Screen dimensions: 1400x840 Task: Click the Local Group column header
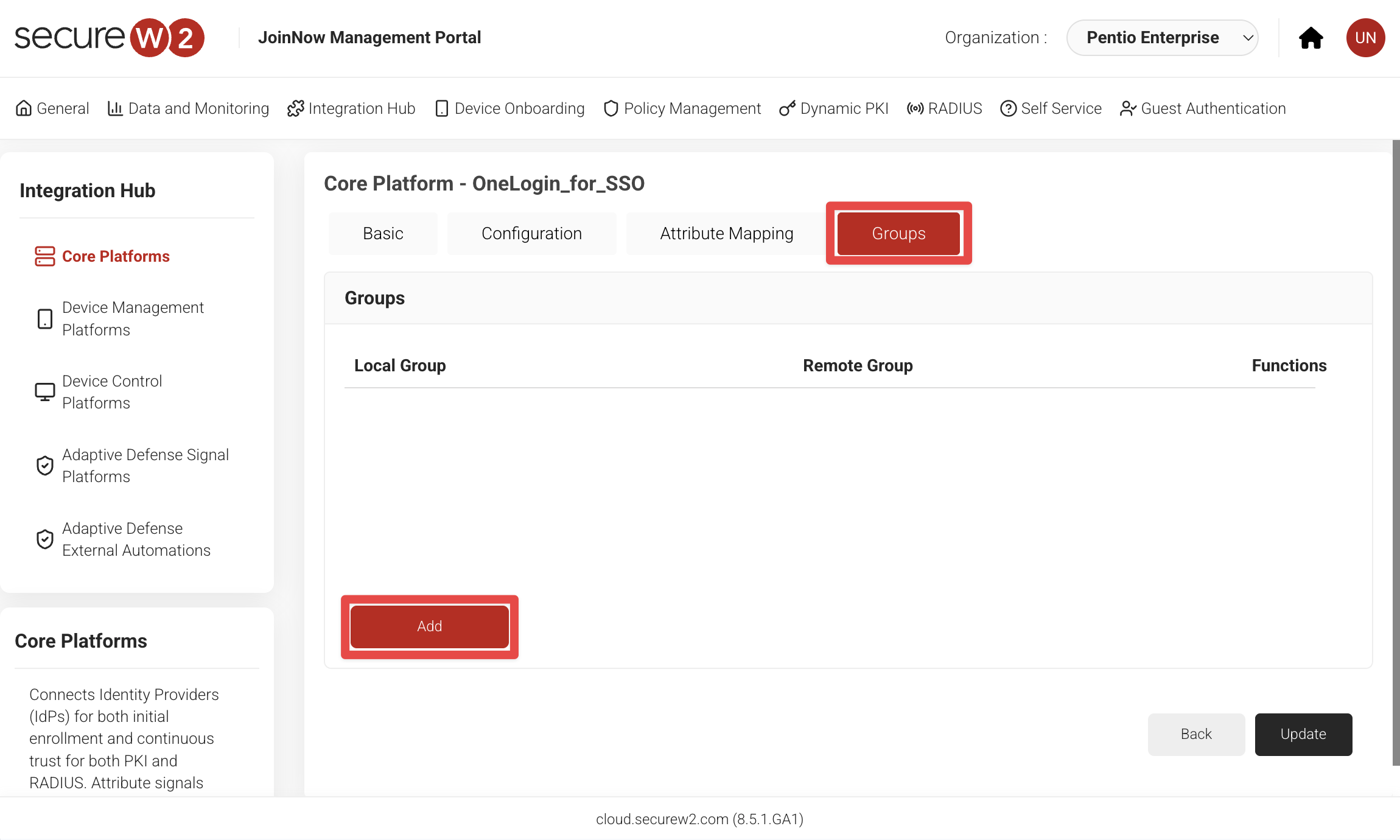(400, 366)
